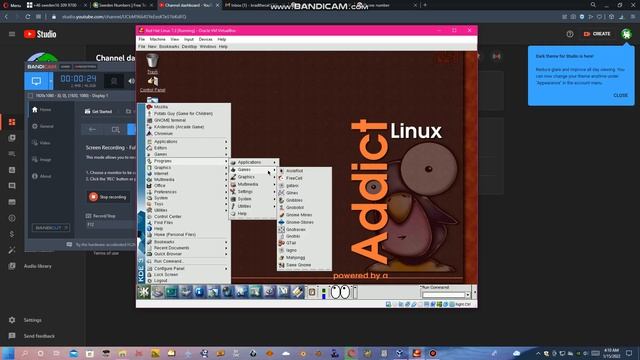Open the KDE desktop Windows menu
The width and height of the screenshot is (640, 360).
pos(208,47)
